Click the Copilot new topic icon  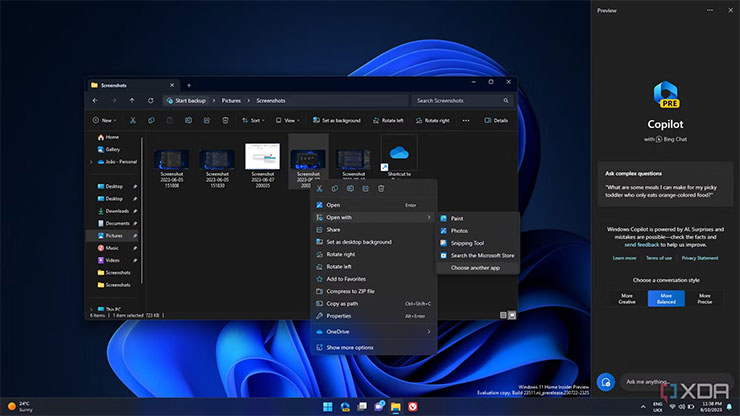[604, 381]
